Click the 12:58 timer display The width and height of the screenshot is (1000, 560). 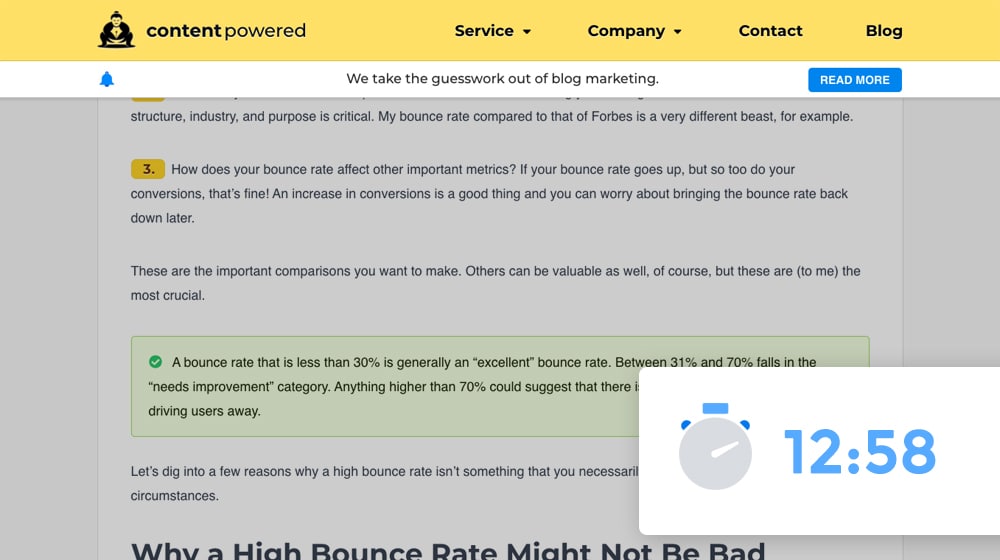click(859, 451)
